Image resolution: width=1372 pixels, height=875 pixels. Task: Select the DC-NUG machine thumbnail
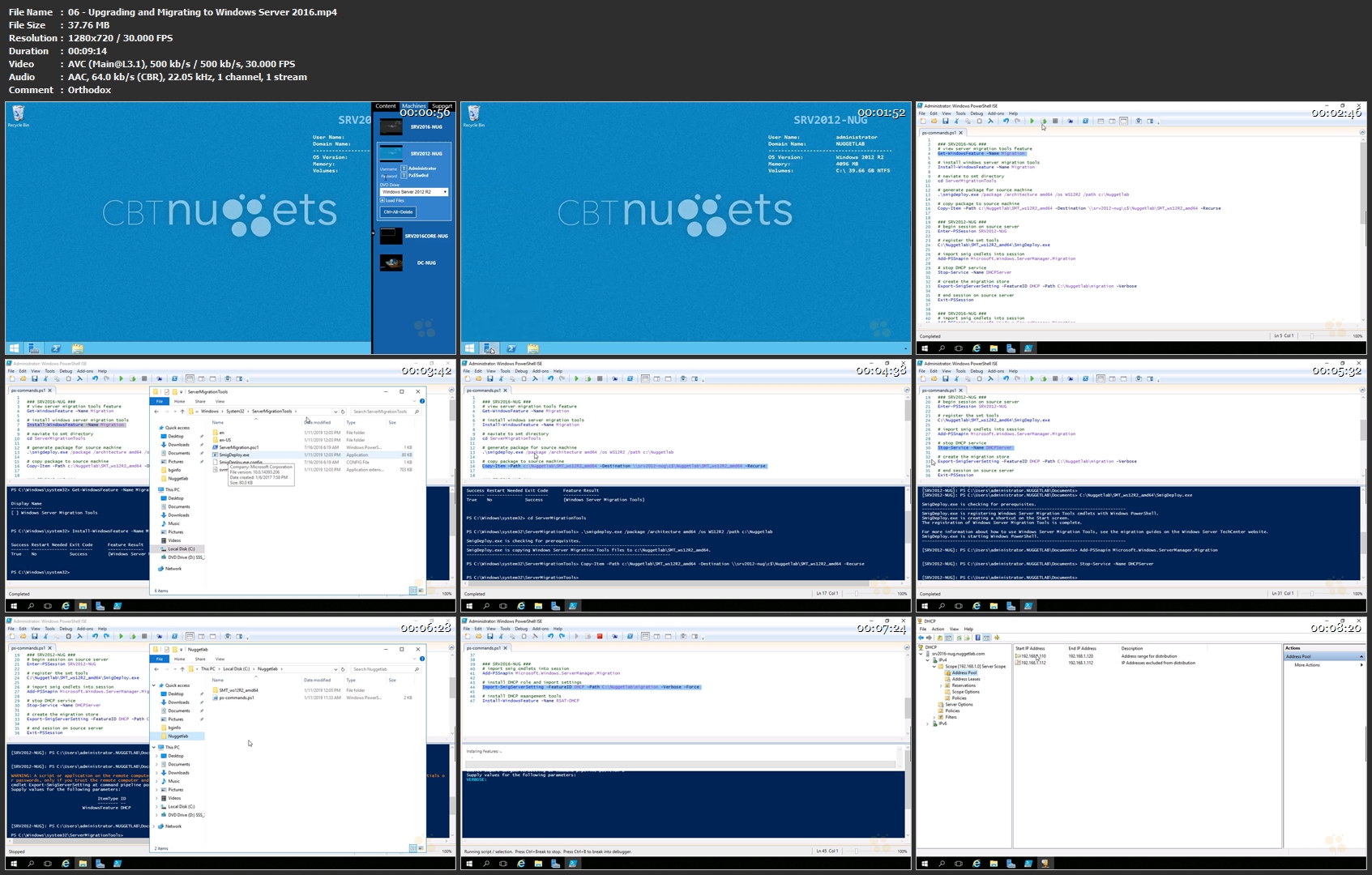(x=391, y=262)
